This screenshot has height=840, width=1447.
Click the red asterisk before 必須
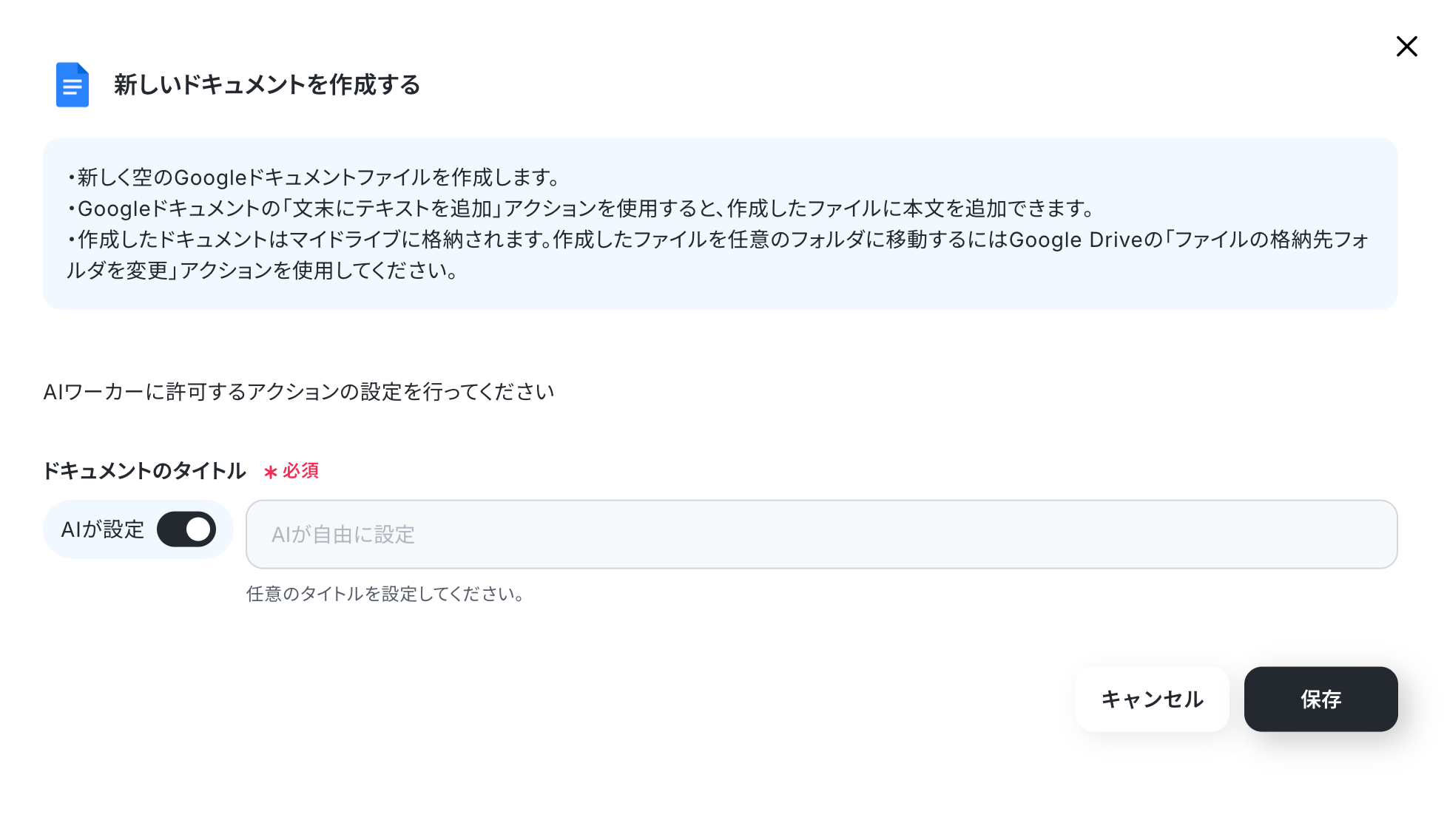[271, 472]
